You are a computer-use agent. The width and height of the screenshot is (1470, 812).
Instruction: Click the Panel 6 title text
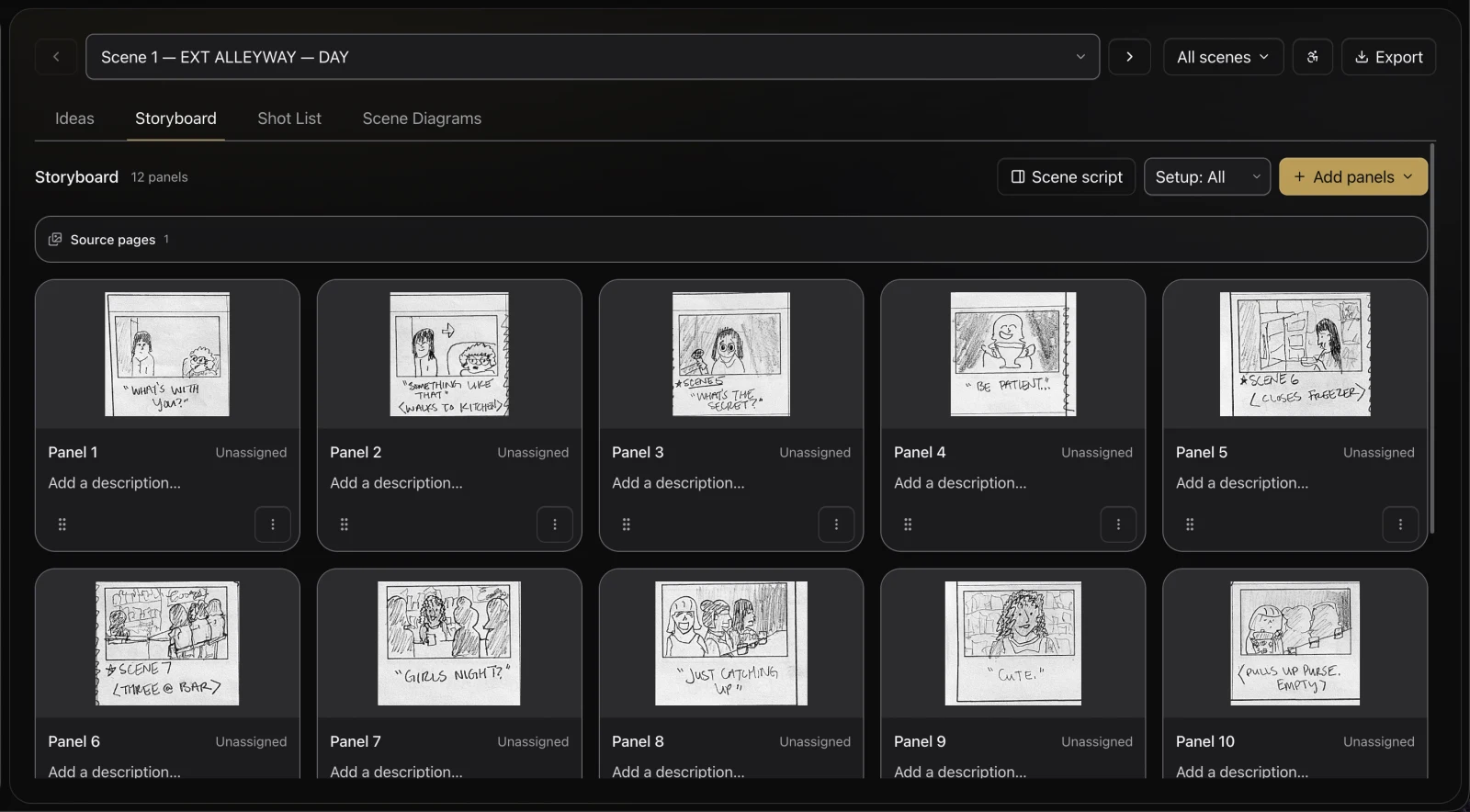tap(74, 742)
